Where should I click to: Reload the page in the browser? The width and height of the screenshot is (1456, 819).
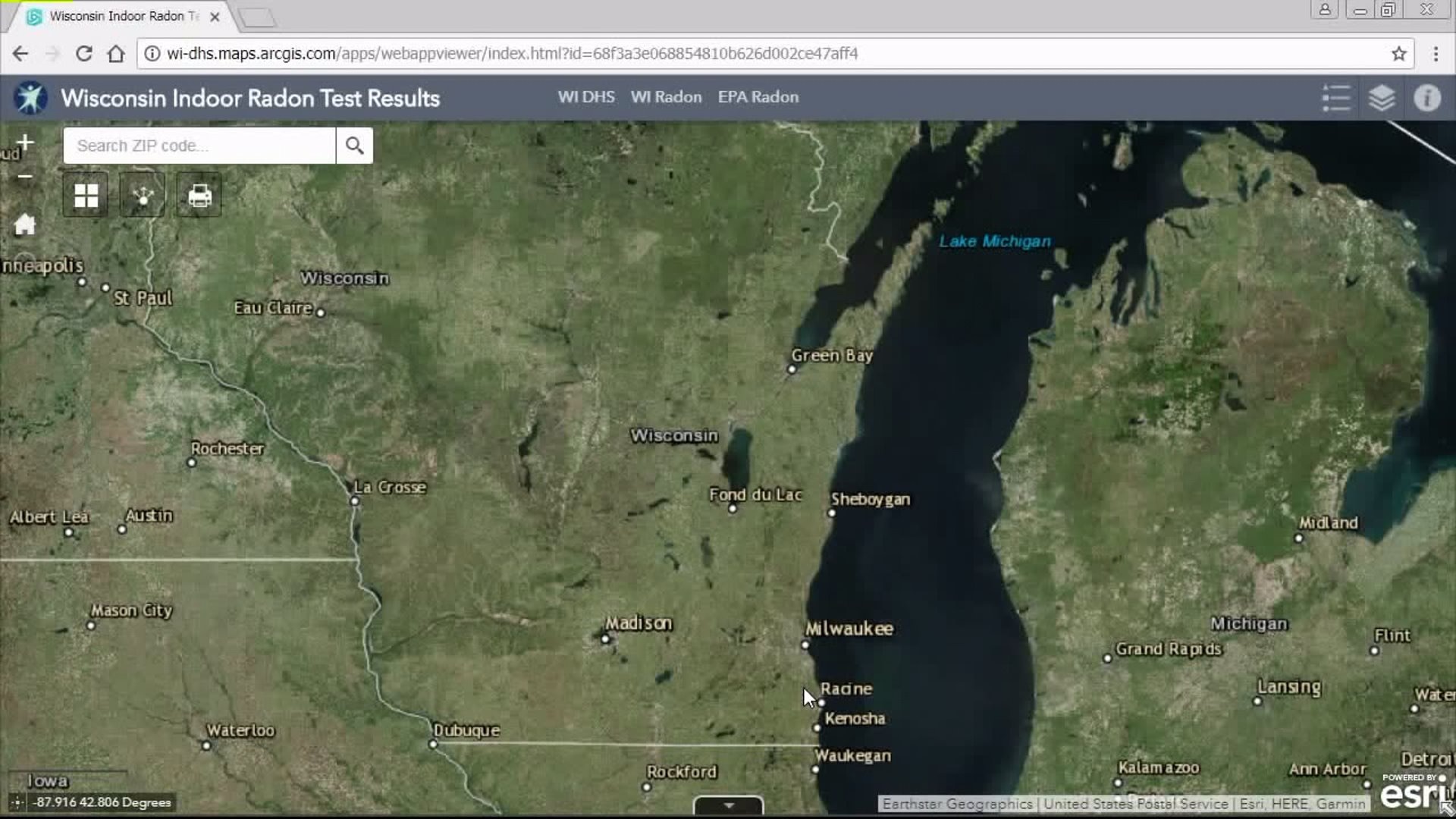click(x=84, y=54)
